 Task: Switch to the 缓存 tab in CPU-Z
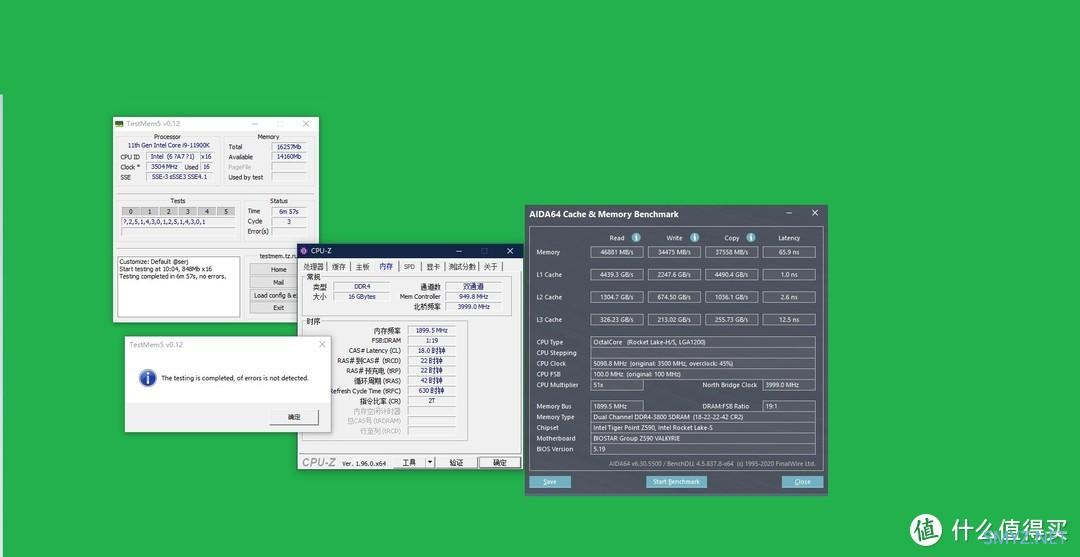[339, 266]
